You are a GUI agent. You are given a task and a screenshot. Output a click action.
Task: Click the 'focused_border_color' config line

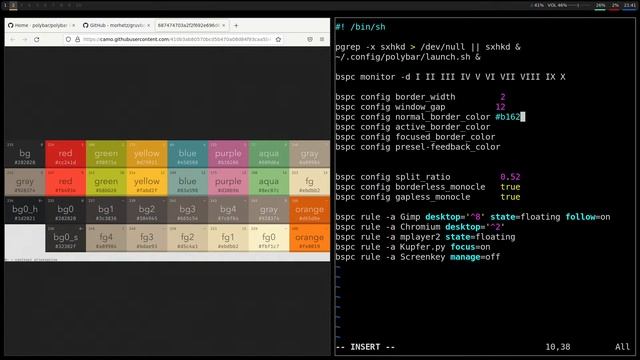pyautogui.click(x=415, y=137)
